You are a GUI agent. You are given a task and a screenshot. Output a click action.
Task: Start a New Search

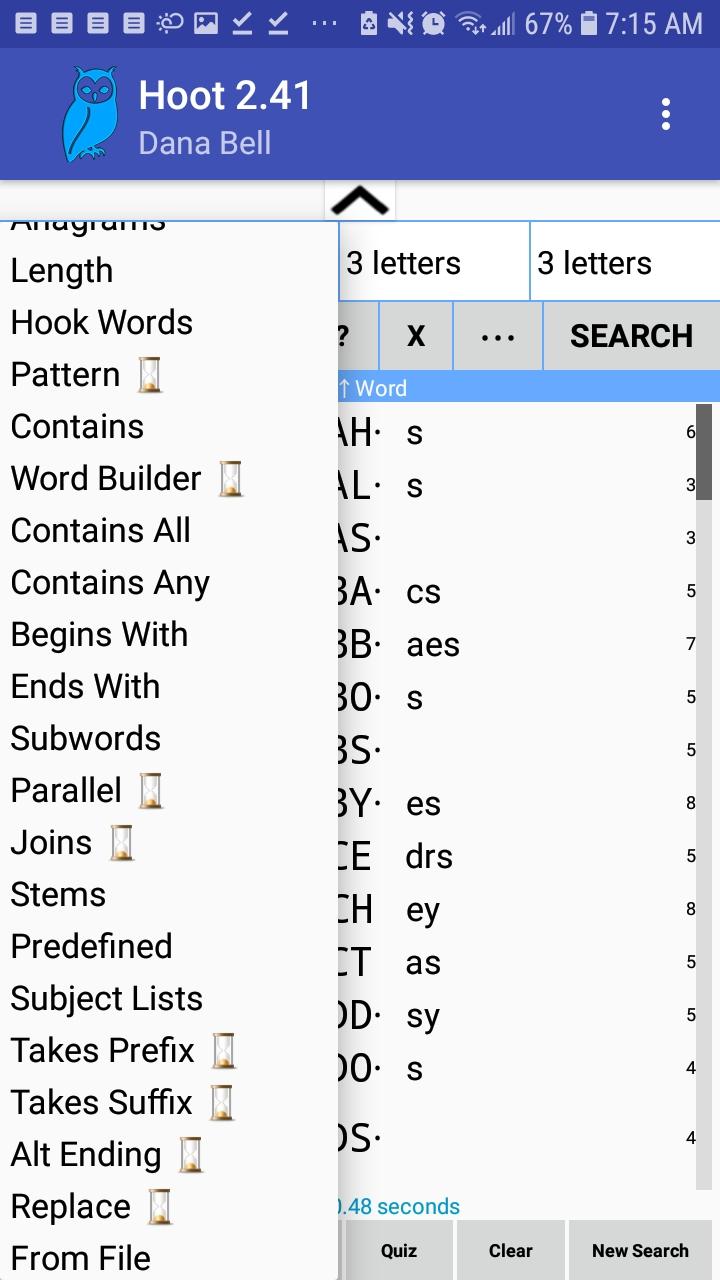pyautogui.click(x=640, y=1251)
